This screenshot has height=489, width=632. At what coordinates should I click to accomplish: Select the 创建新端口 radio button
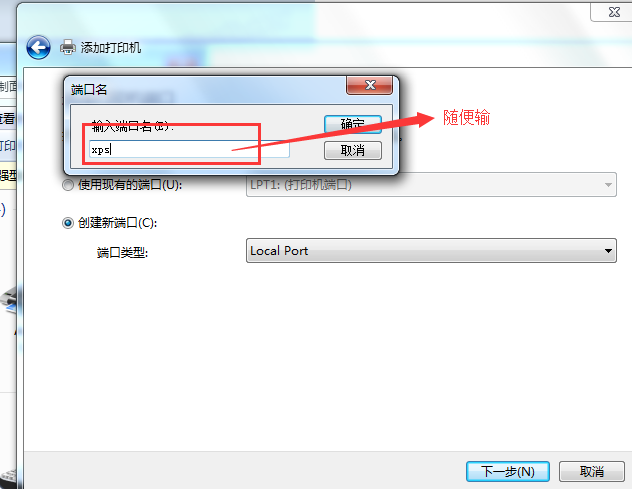coord(68,223)
